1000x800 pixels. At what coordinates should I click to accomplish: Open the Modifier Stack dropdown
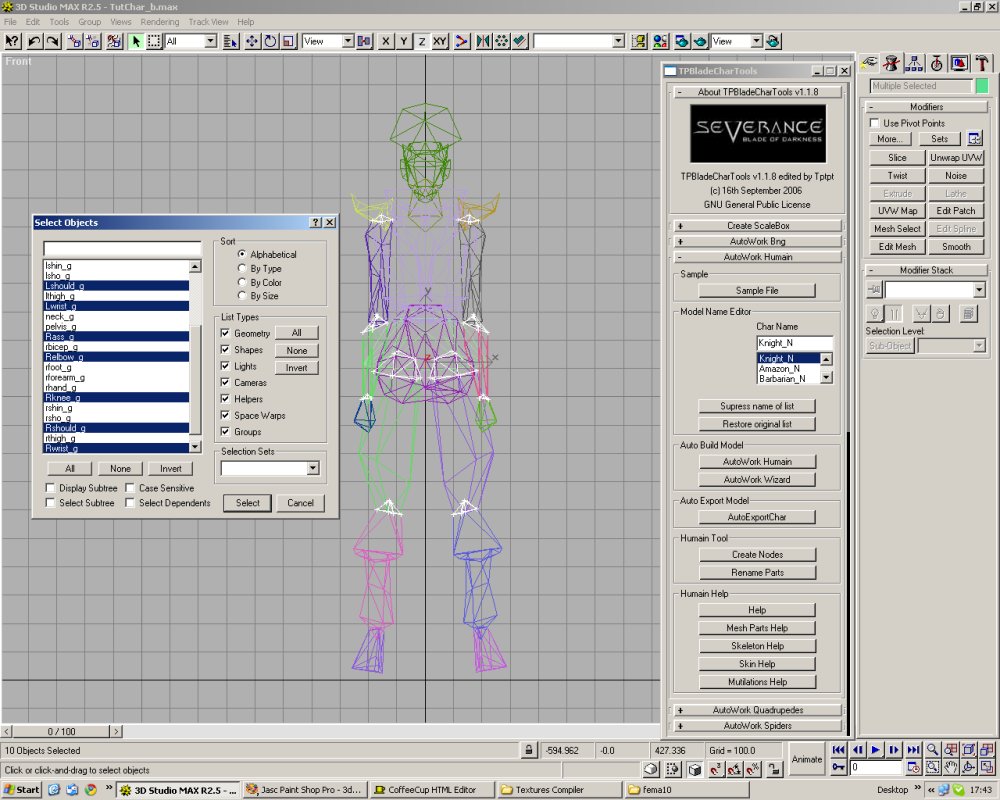coord(979,290)
